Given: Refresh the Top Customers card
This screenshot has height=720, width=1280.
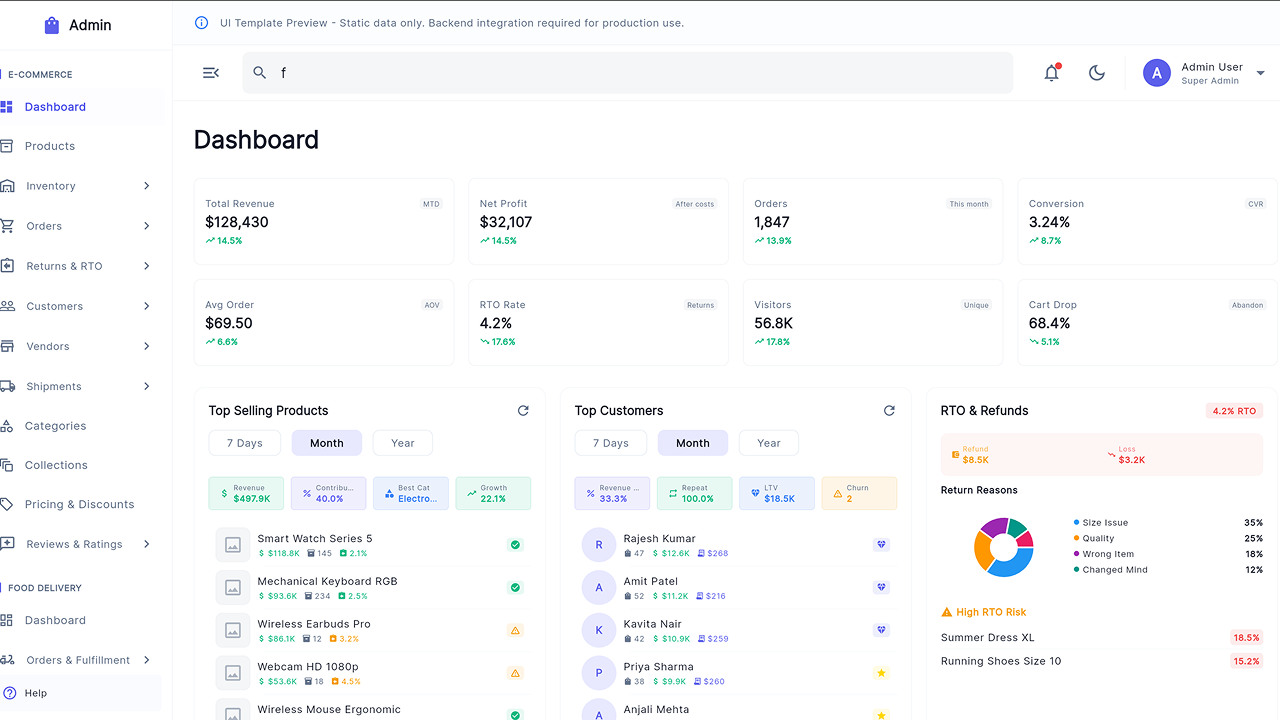Looking at the screenshot, I should 889,411.
